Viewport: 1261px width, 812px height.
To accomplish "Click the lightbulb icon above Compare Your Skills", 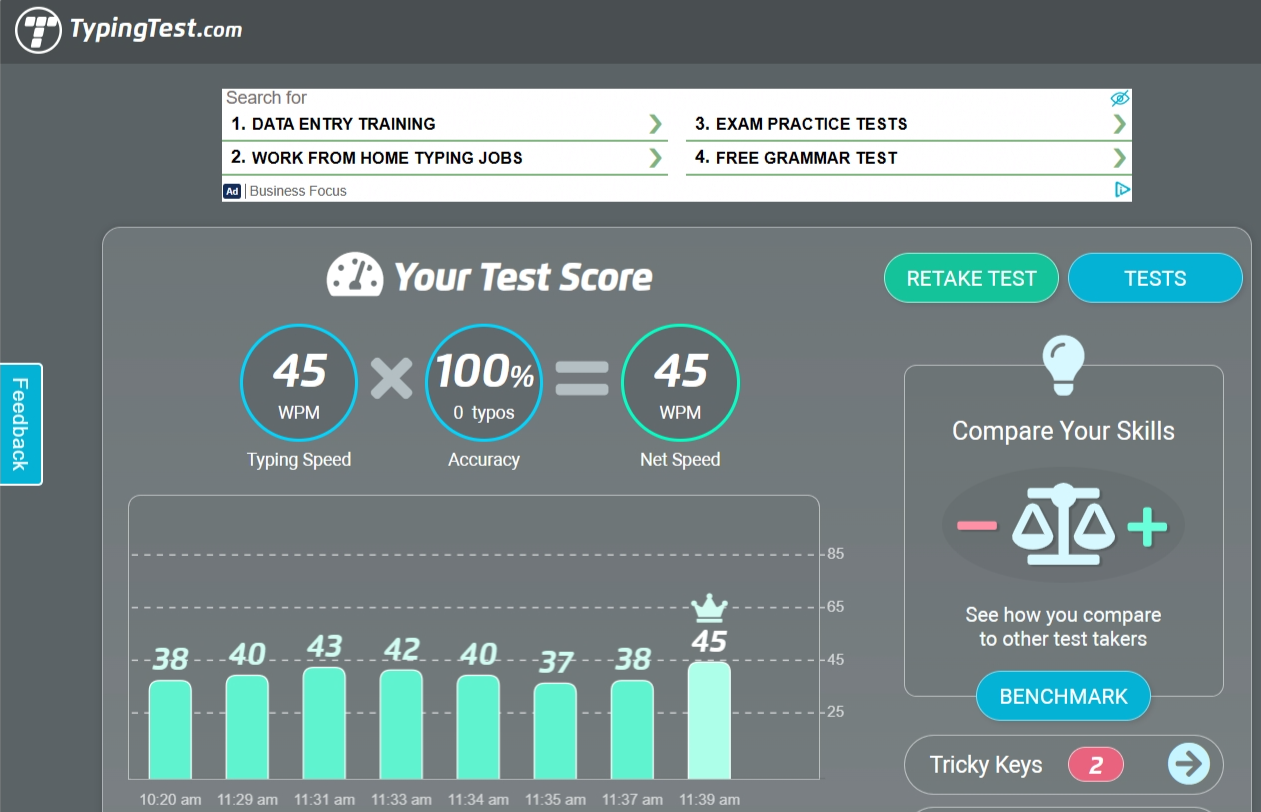I will pos(1063,365).
